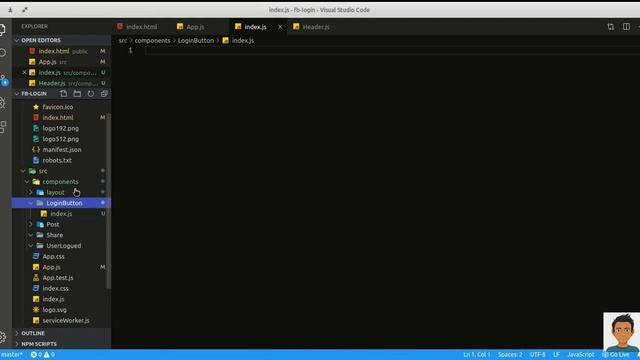
Task: Collapse the components folder
Action: click(61, 182)
